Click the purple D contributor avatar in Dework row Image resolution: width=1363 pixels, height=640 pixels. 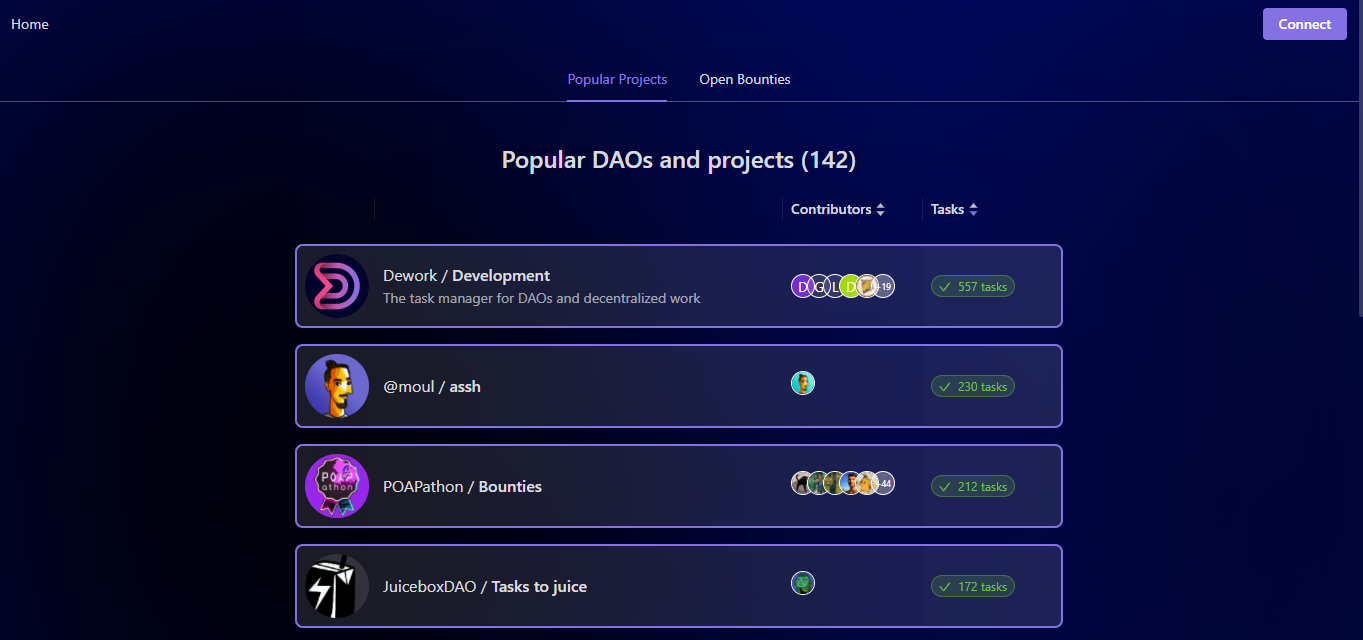tap(803, 286)
